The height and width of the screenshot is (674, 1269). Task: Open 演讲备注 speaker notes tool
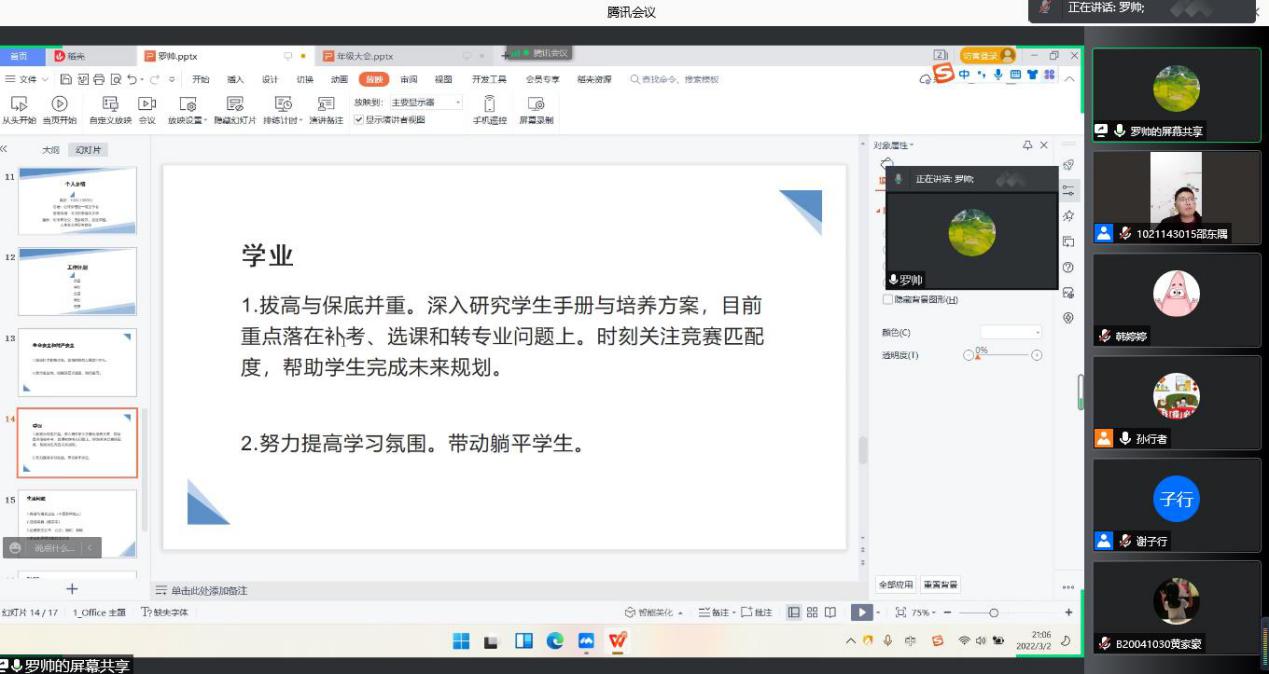[x=325, y=104]
